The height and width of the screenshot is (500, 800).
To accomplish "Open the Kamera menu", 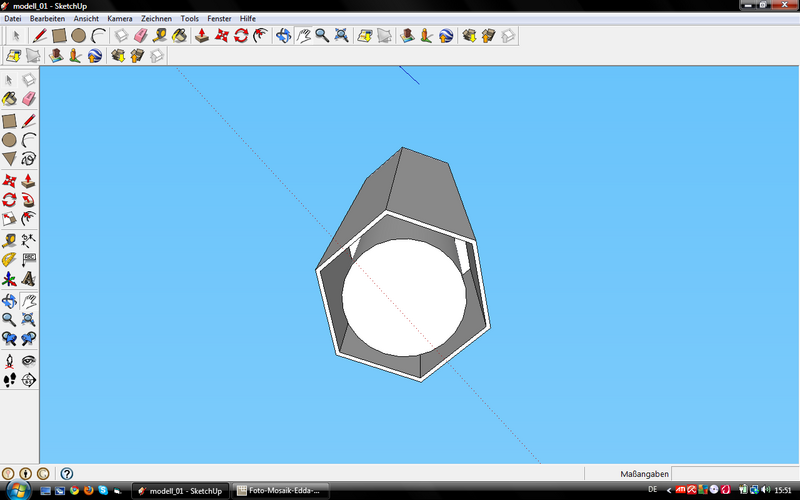I will [119, 18].
